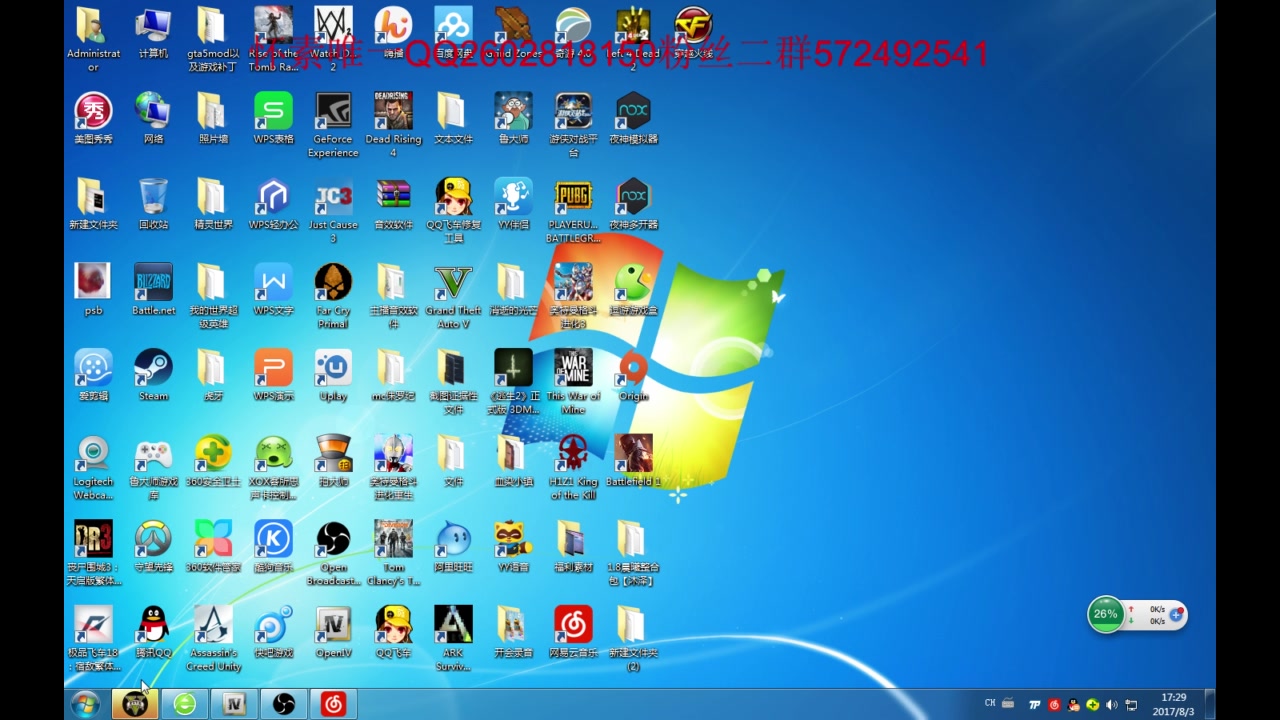Image resolution: width=1280 pixels, height=720 pixels.
Task: Select the 鲁大师游戏库 gamepad icon
Action: point(153,467)
